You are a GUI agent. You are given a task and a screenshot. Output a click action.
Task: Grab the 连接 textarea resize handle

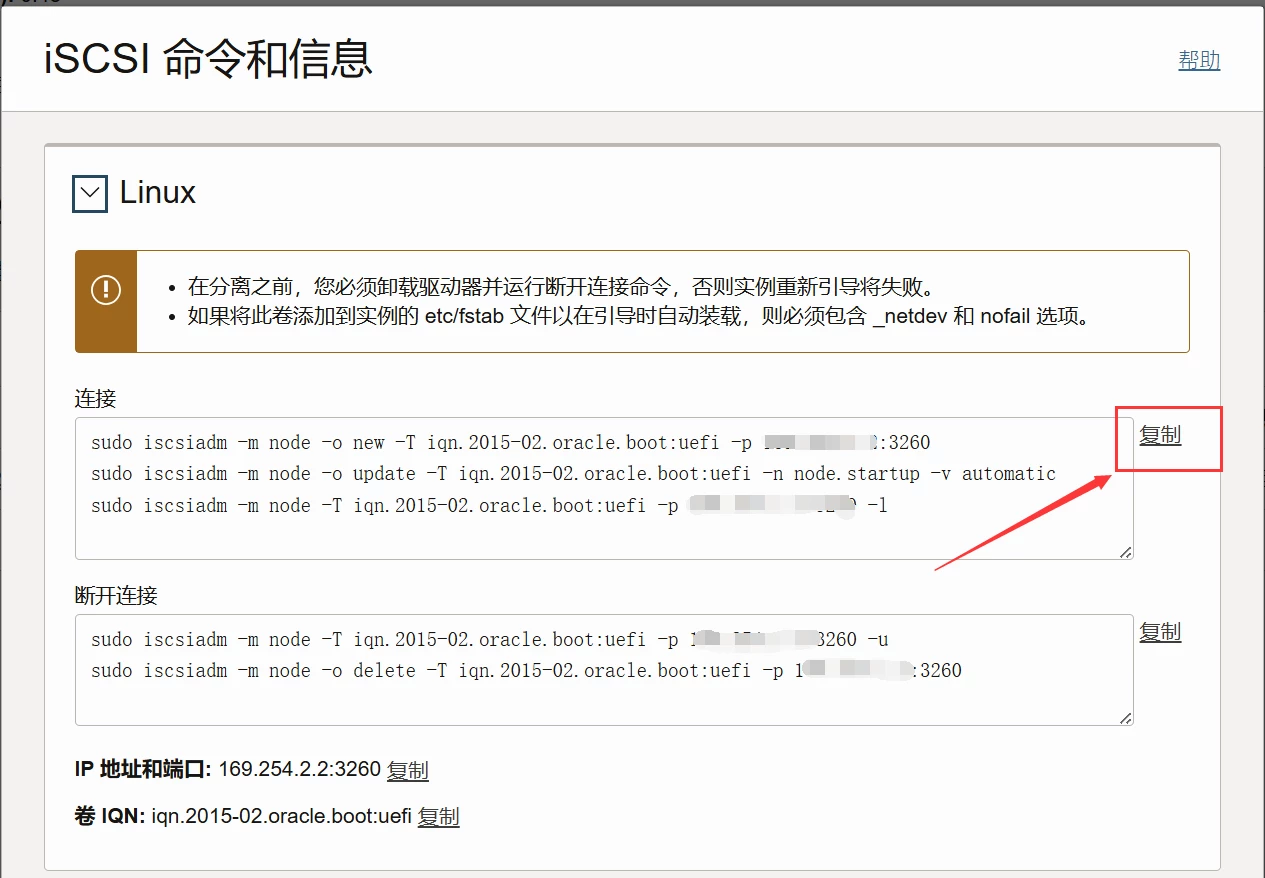(1125, 552)
